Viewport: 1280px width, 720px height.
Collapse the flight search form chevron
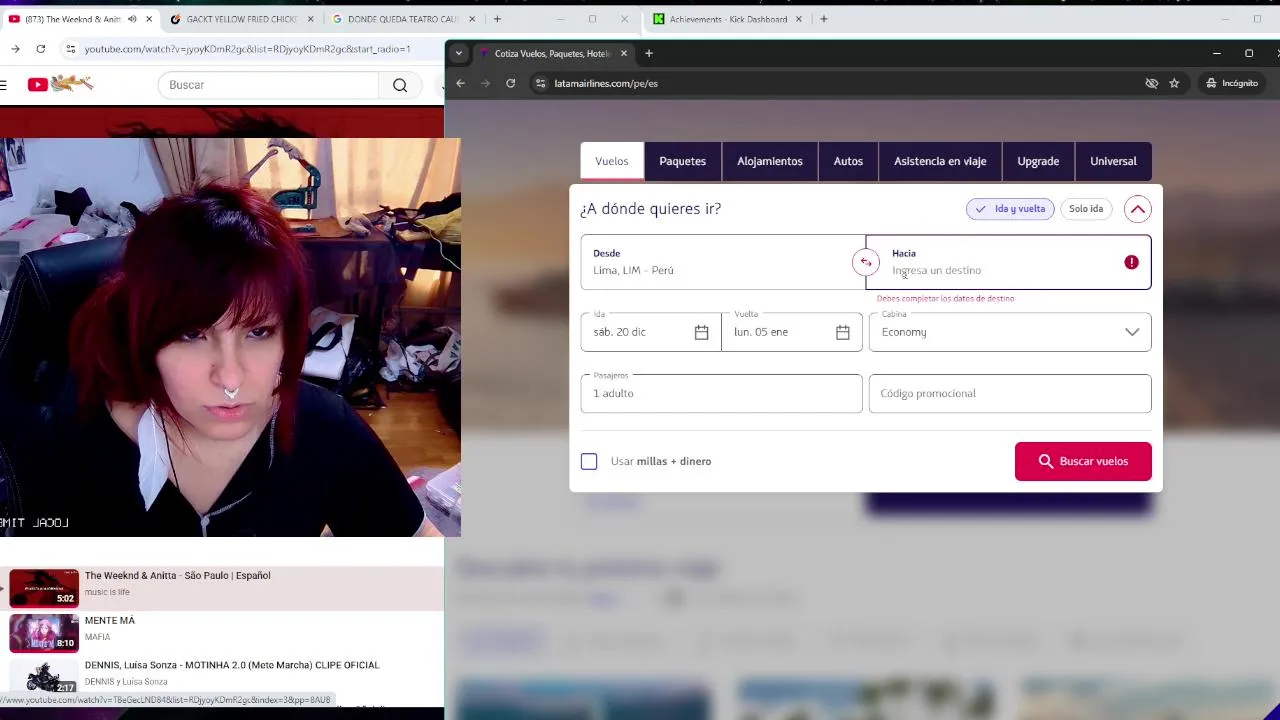tap(1137, 209)
